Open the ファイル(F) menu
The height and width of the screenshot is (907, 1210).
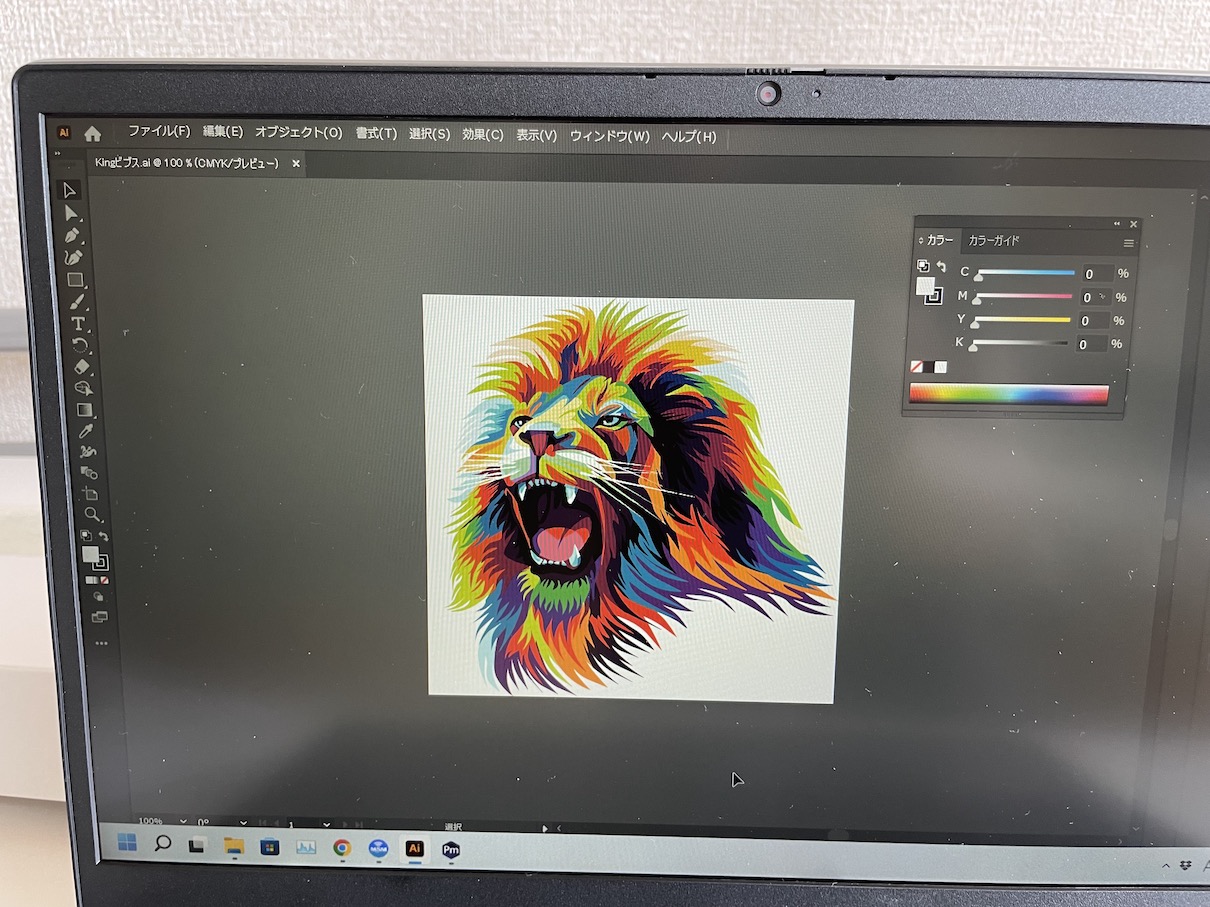(159, 131)
